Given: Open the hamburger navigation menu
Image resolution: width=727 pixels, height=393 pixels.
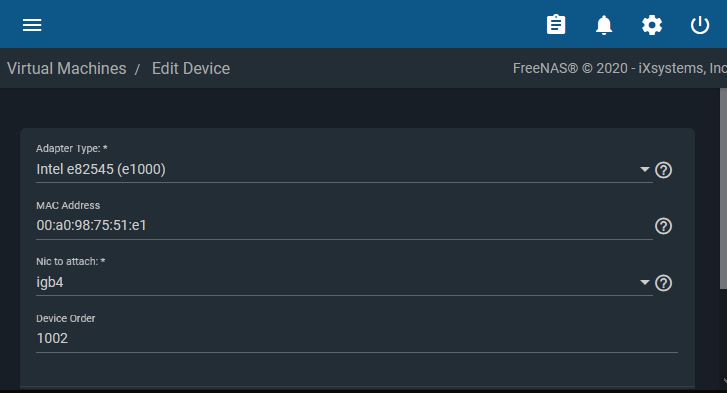Looking at the screenshot, I should (32, 25).
